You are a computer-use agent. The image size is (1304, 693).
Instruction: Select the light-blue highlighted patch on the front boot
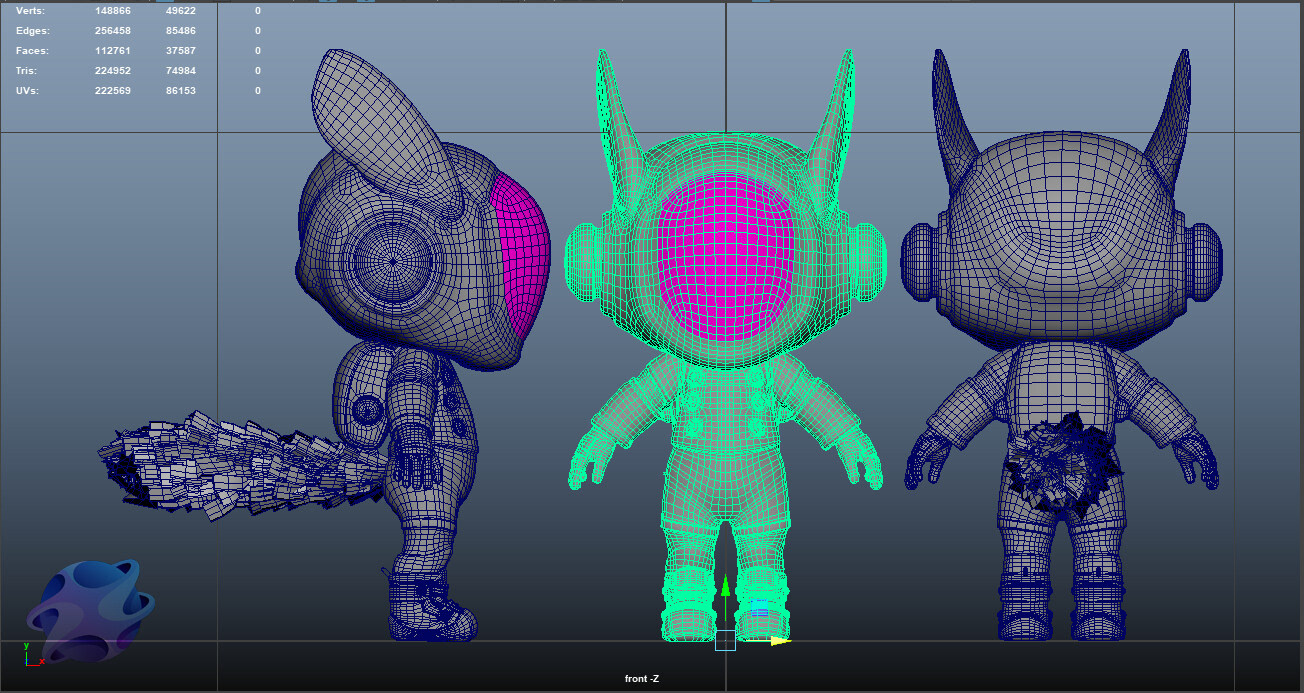(x=760, y=607)
